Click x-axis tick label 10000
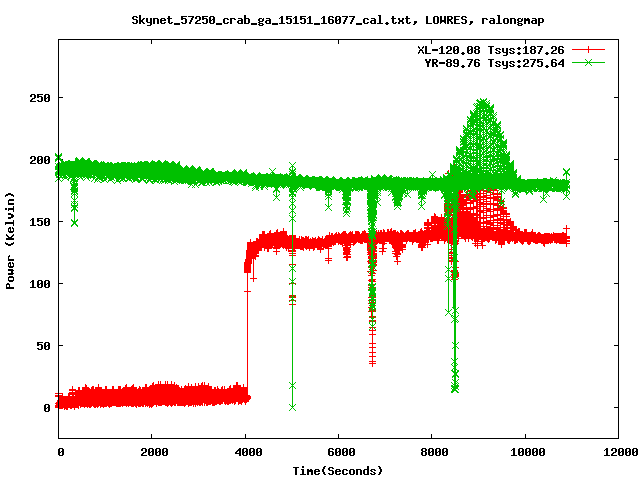Screen dimensions: 640x480 tap(528, 452)
